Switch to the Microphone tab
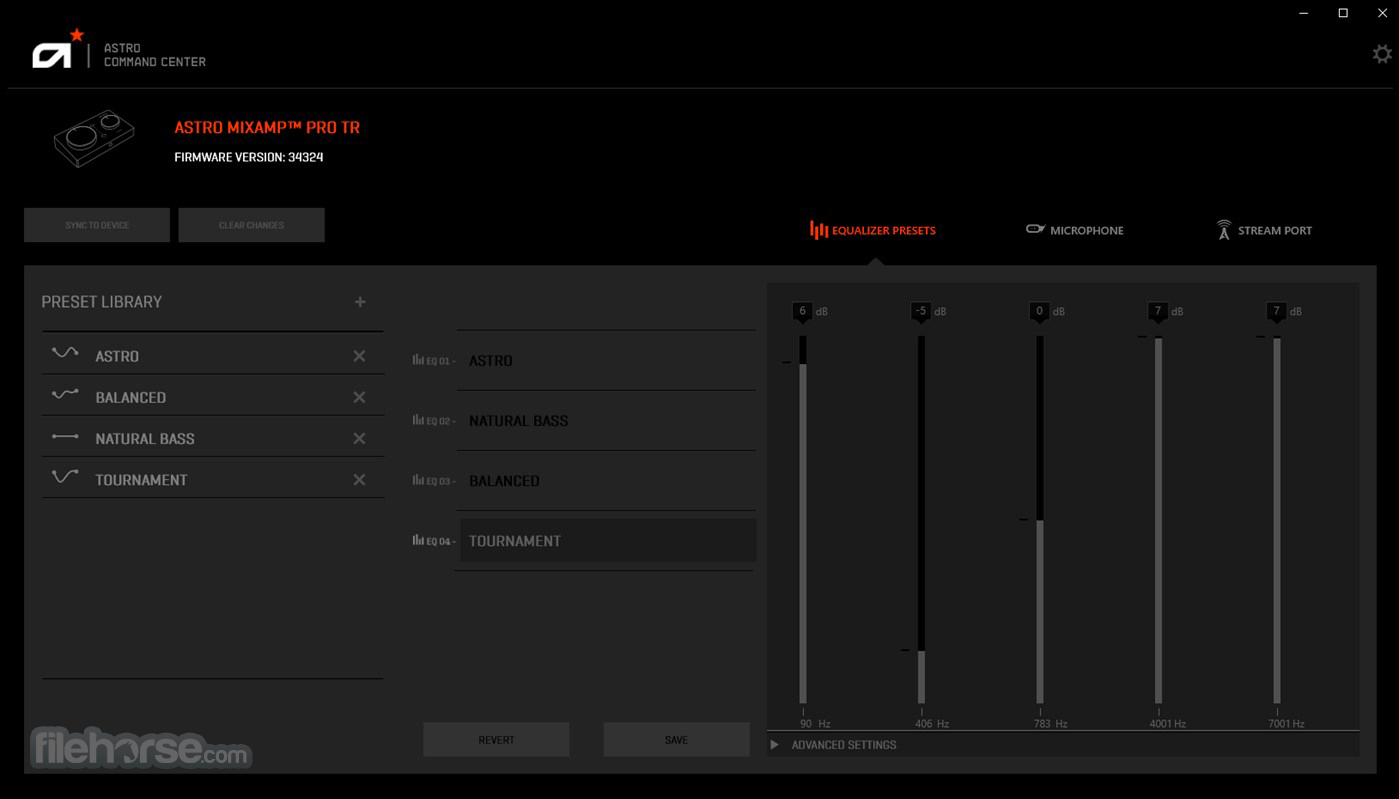1399x799 pixels. pos(1075,230)
